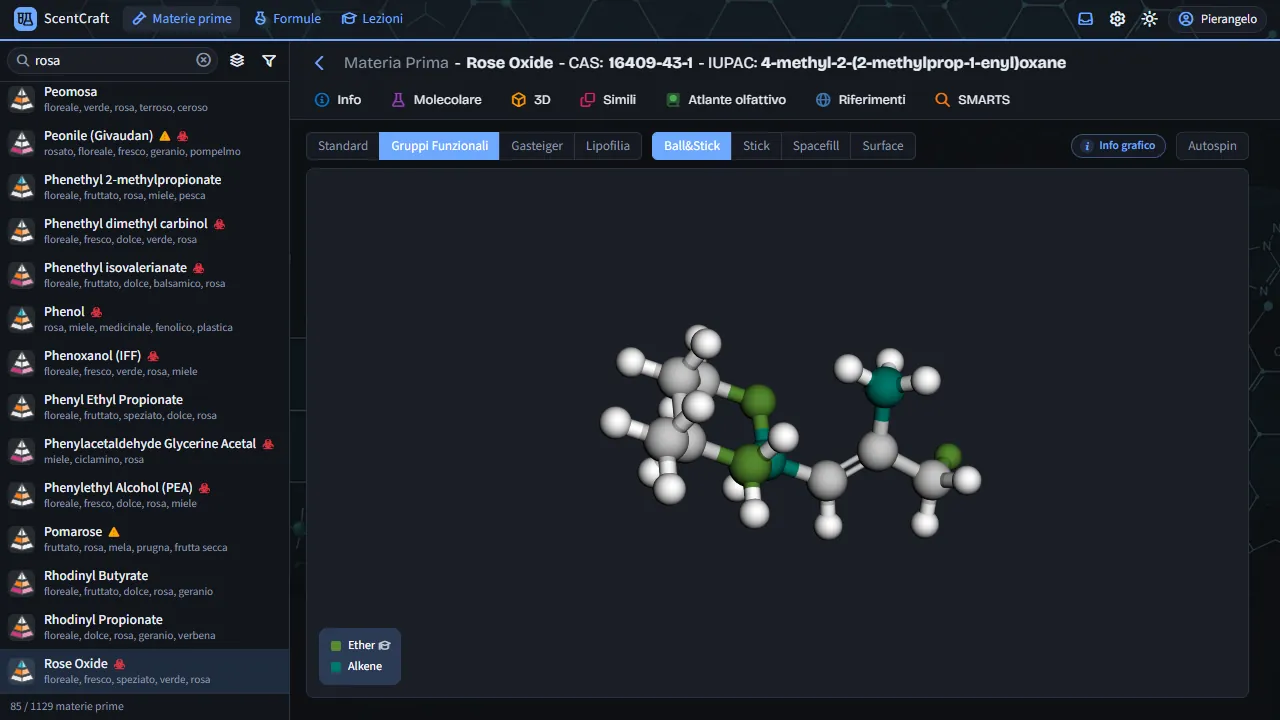This screenshot has height=720, width=1280.
Task: Open the settings gear icon
Action: 1117,19
